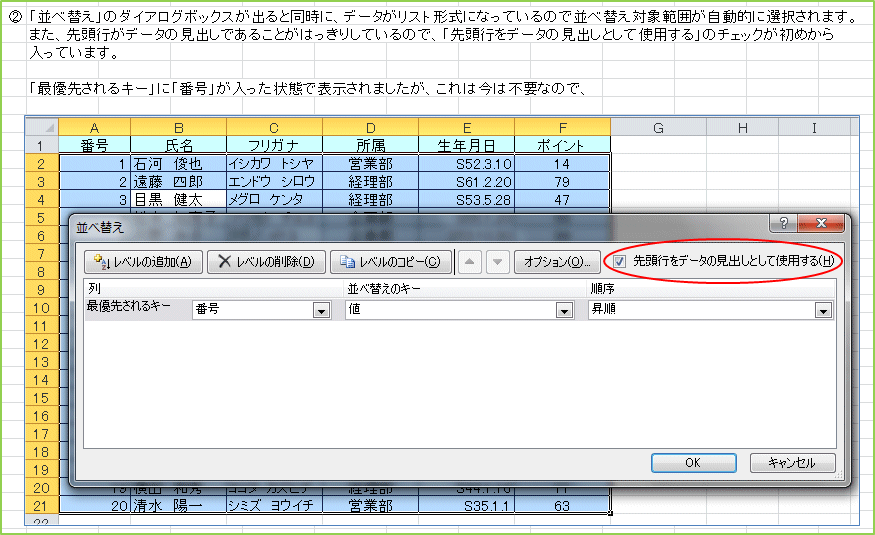Select row 15 header
875x535 pixels.
[42, 398]
